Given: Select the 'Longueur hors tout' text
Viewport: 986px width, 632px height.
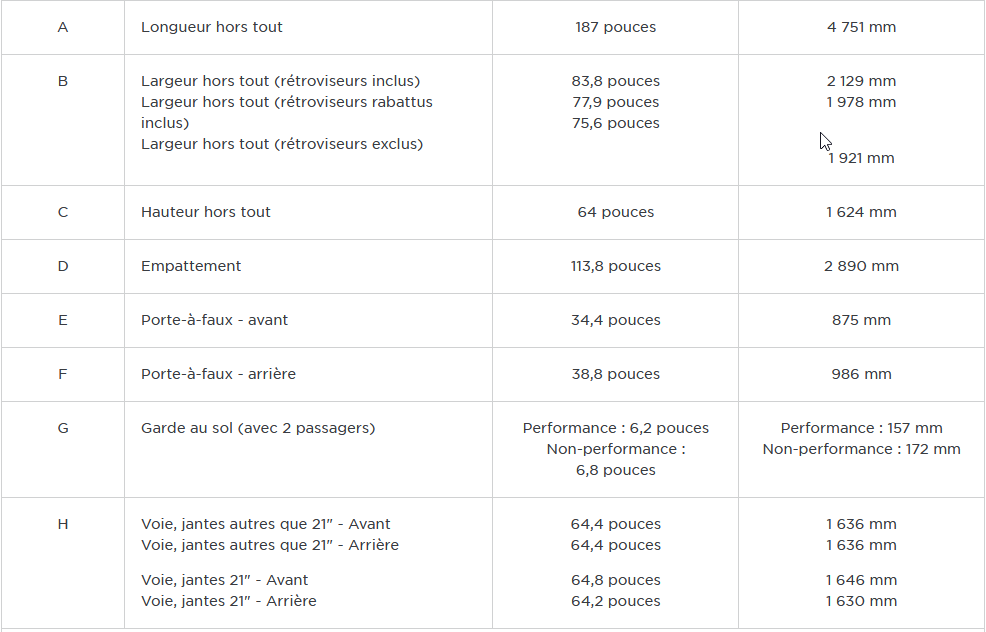Looking at the screenshot, I should 212,27.
